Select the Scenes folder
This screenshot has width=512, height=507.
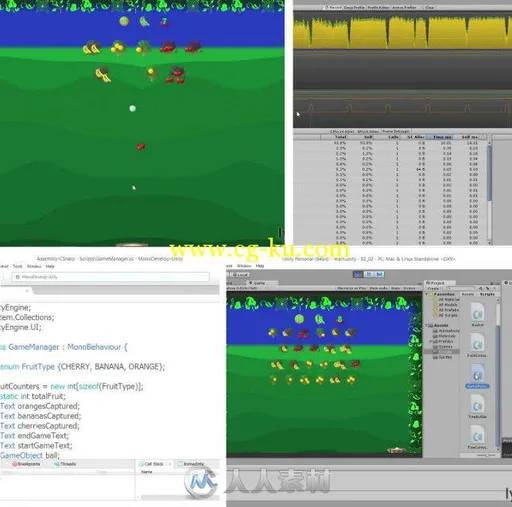pyautogui.click(x=443, y=346)
